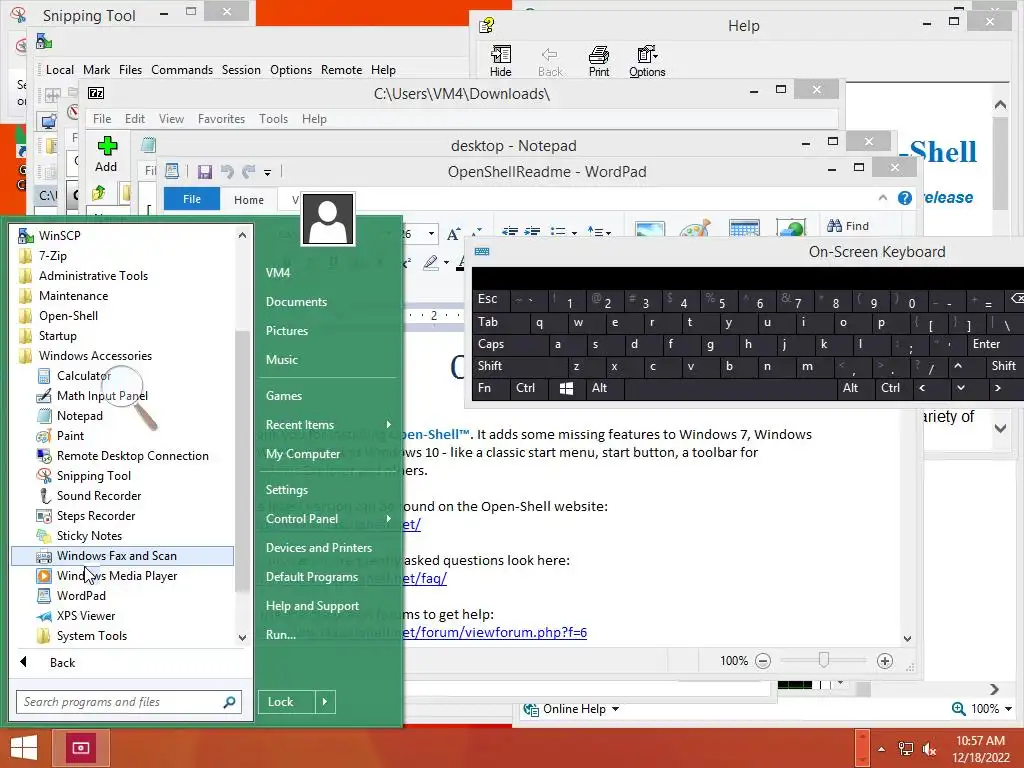The height and width of the screenshot is (768, 1024).
Task: Open WordPad from the Start menu list
Action: tap(81, 596)
